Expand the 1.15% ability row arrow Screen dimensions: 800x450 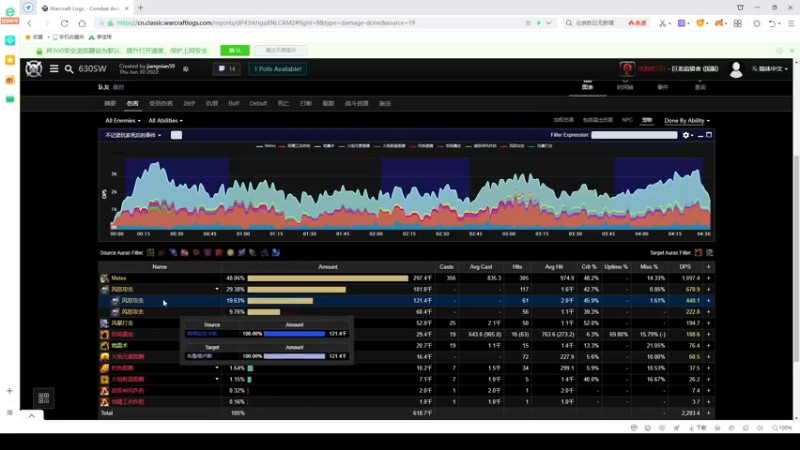pos(217,379)
